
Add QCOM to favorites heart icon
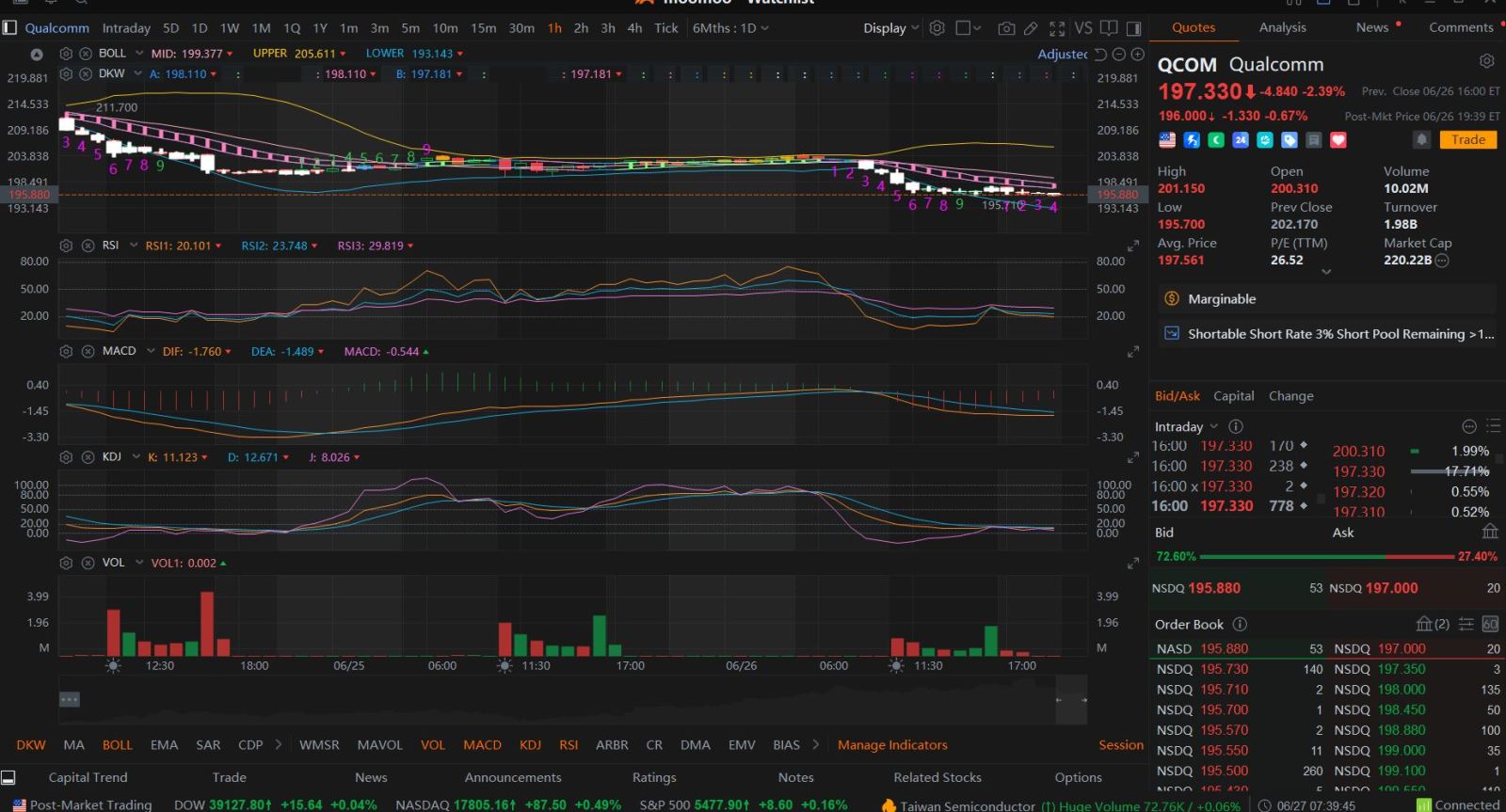coord(1338,140)
